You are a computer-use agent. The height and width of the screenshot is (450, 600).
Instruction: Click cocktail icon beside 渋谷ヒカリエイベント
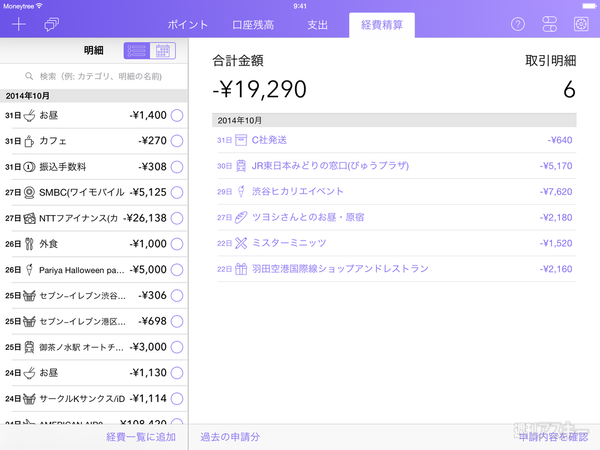241,191
